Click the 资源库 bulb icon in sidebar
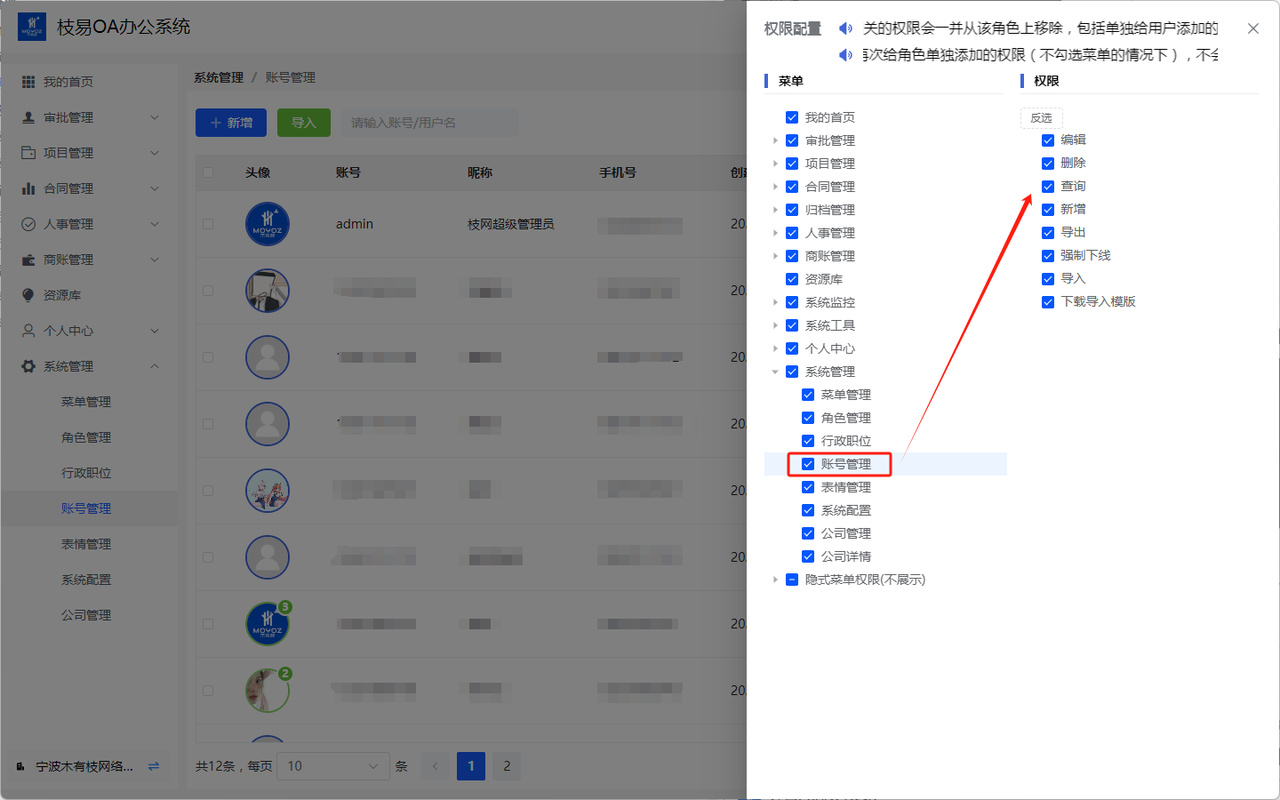The height and width of the screenshot is (800, 1280). coord(28,295)
